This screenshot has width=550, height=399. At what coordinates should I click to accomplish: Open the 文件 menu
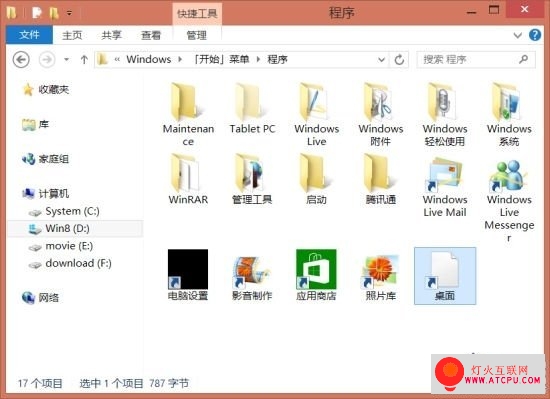pos(29,35)
